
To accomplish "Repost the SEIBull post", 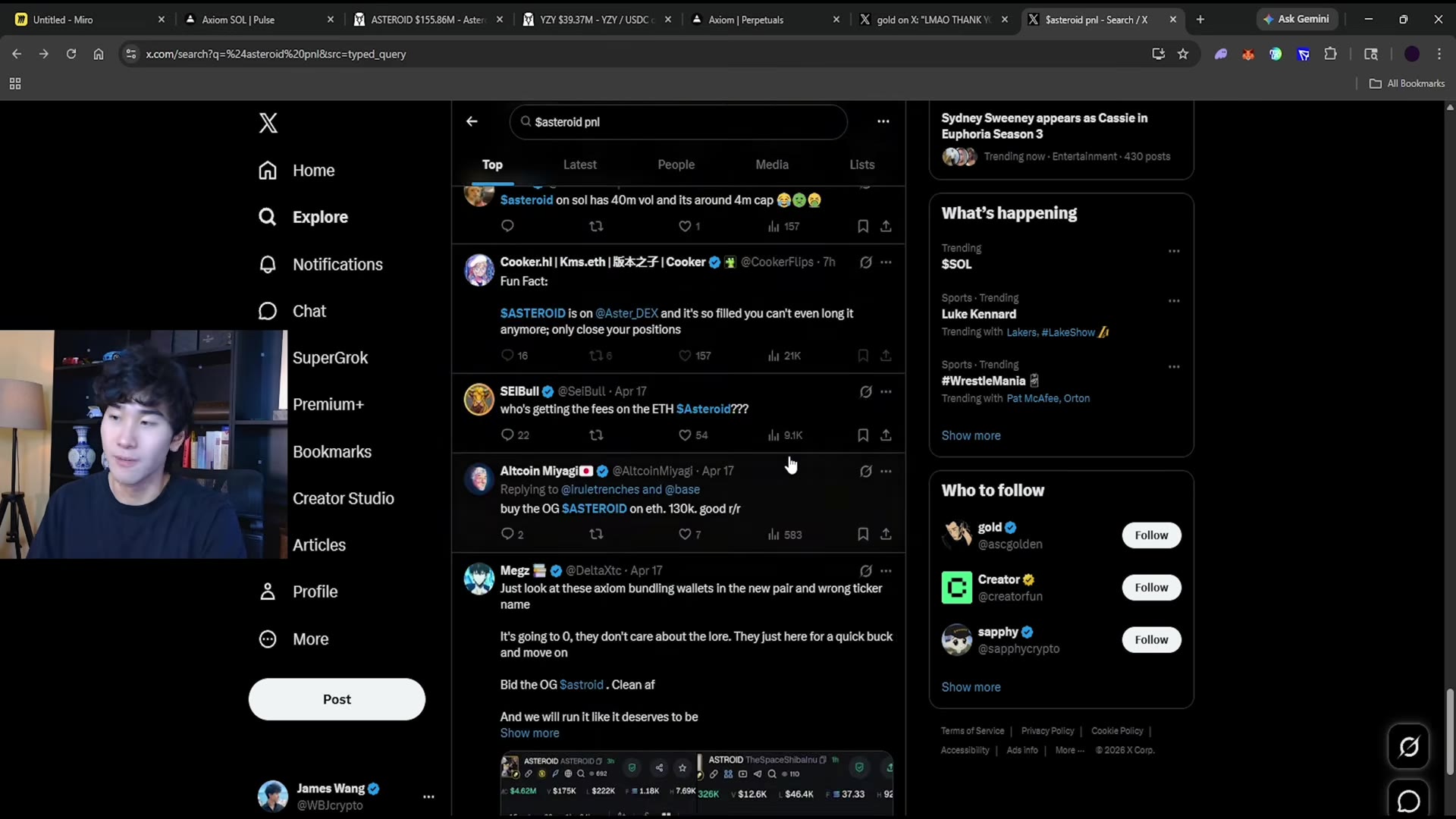I will 596,435.
